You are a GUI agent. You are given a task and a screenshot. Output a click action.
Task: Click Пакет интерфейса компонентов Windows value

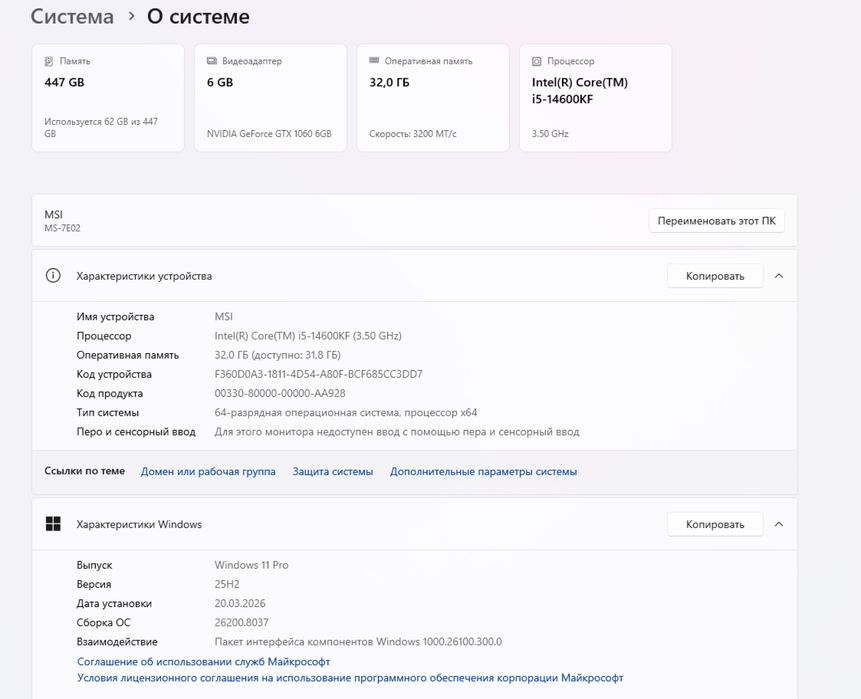pyautogui.click(x=358, y=641)
